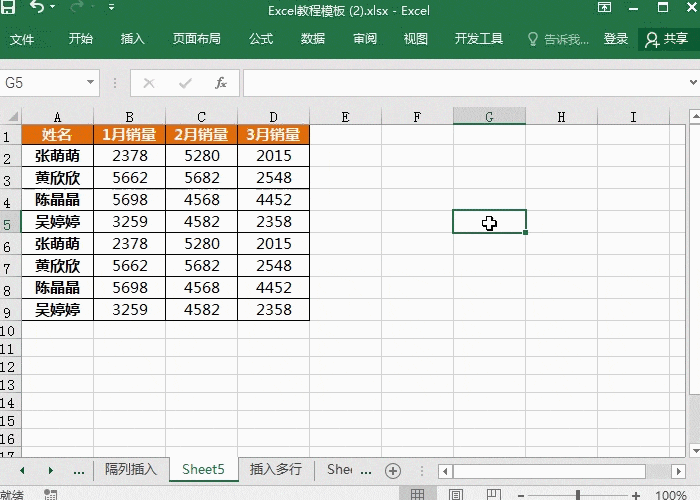Click the left ellipsis for hidden sheets
Screen dimensions: 700x500
coord(79,471)
